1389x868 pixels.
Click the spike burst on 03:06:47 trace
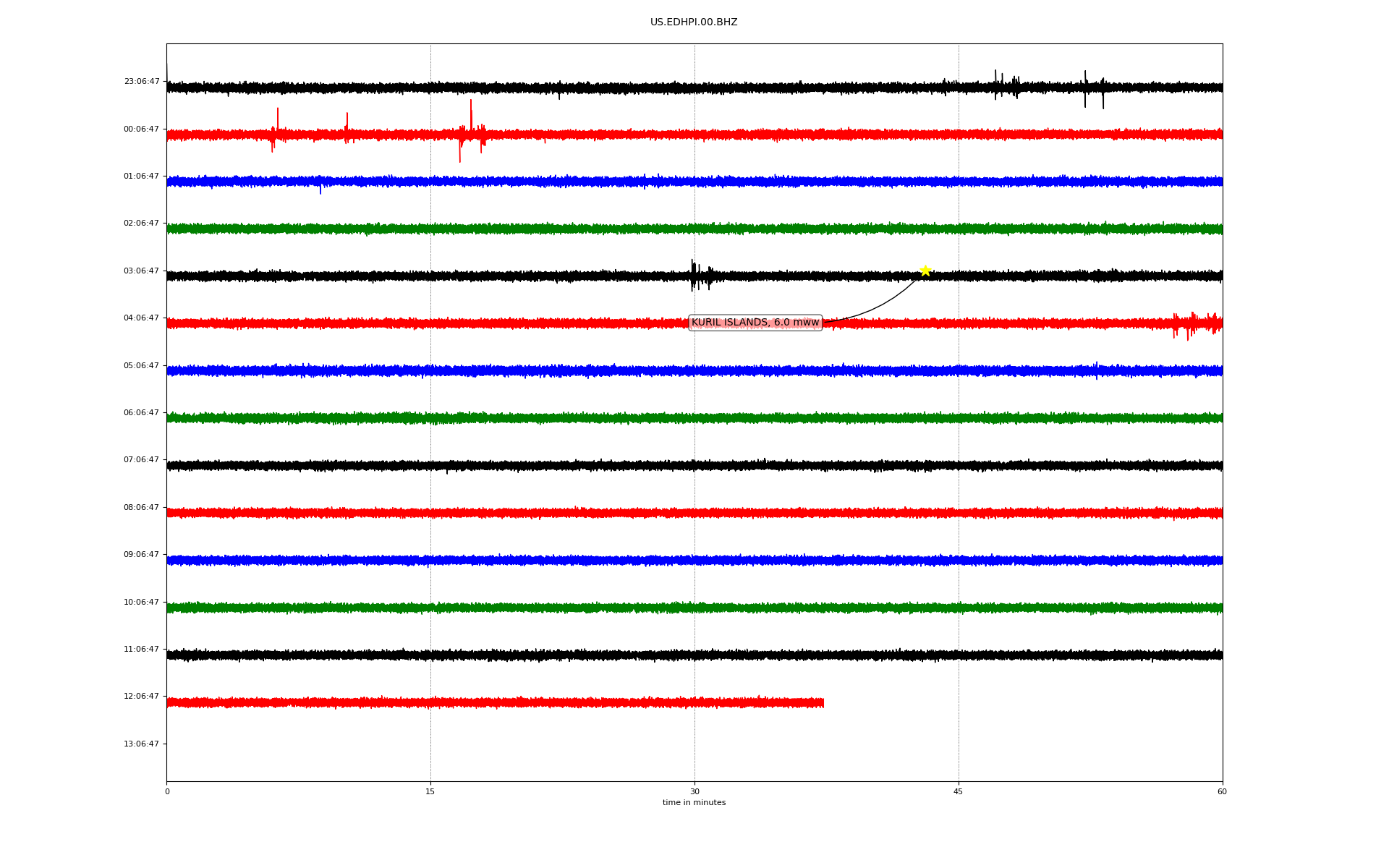pyautogui.click(x=700, y=276)
